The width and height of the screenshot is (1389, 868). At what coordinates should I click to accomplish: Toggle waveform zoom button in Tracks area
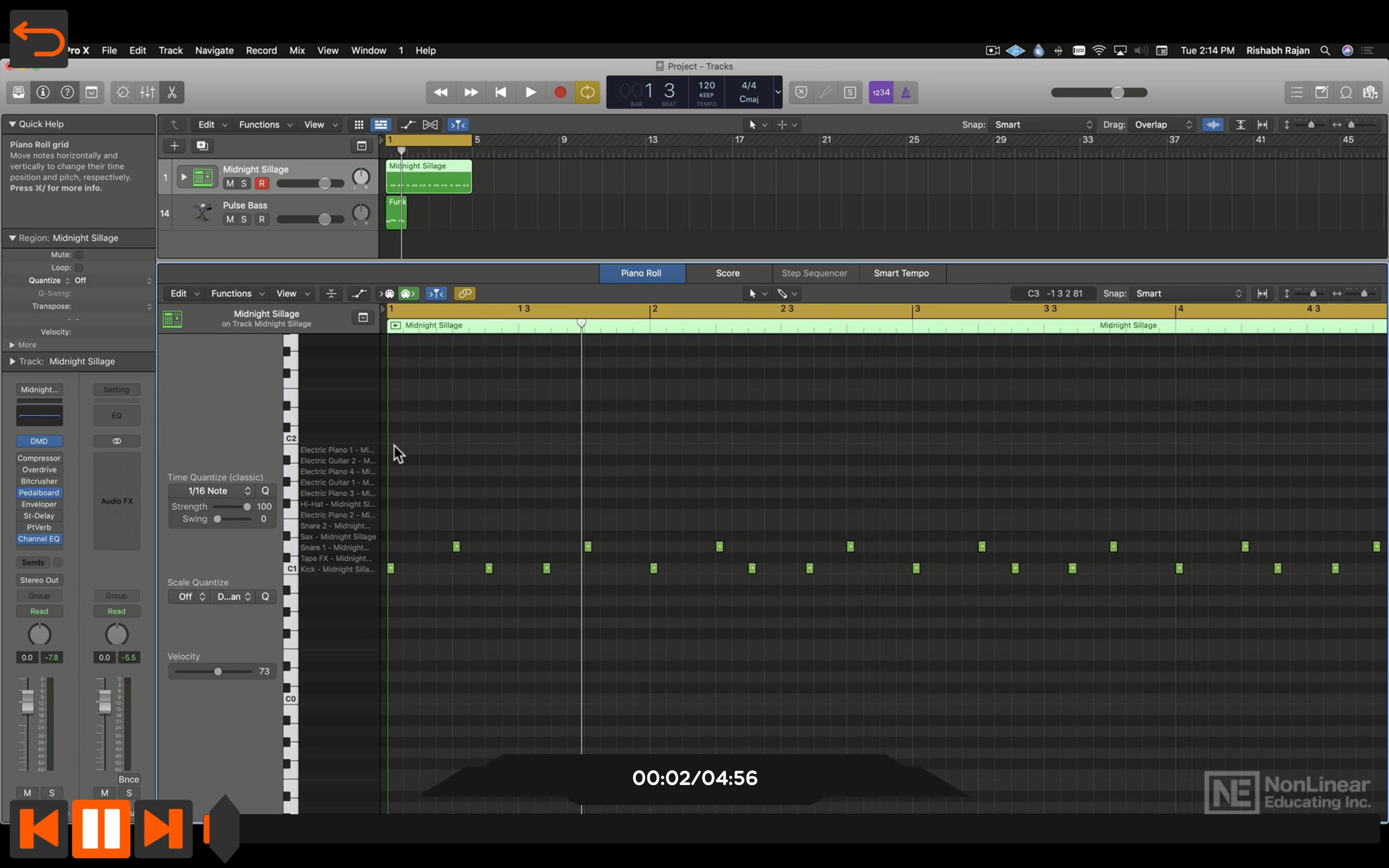[x=1213, y=125]
